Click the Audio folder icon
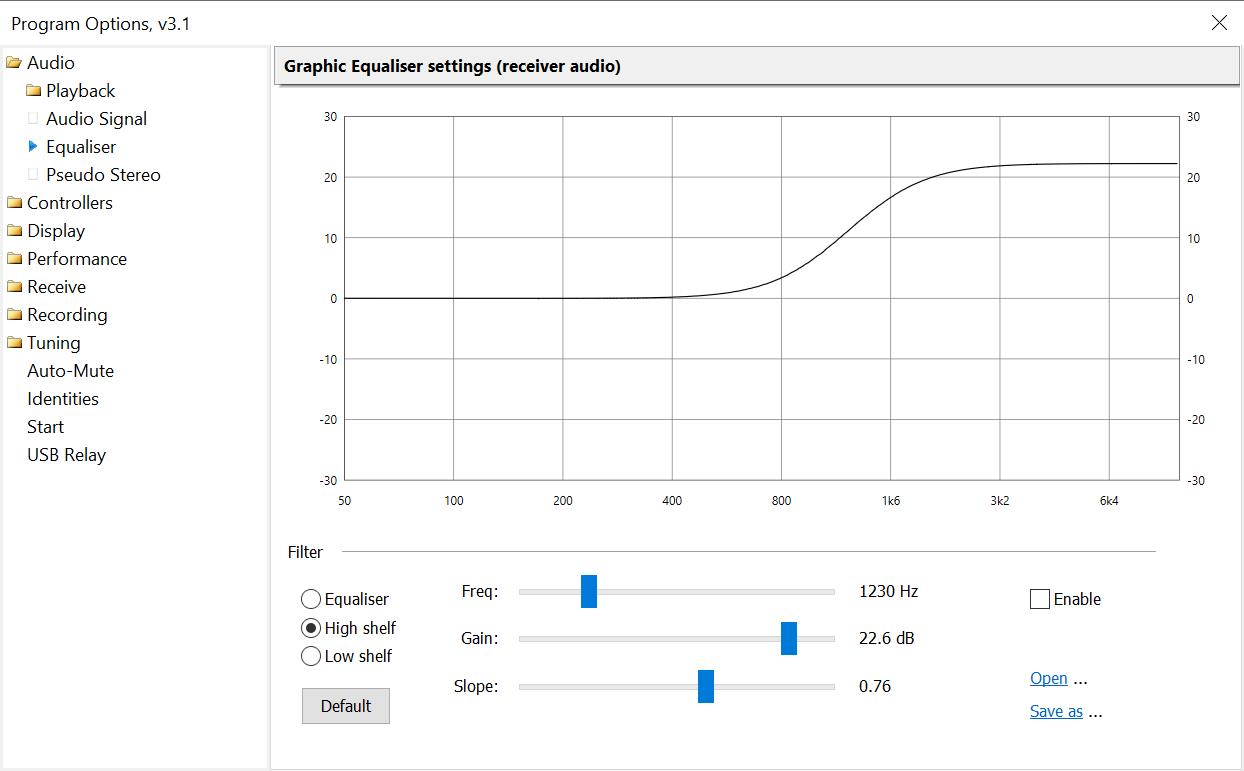This screenshot has height=771, width=1244. pos(14,63)
